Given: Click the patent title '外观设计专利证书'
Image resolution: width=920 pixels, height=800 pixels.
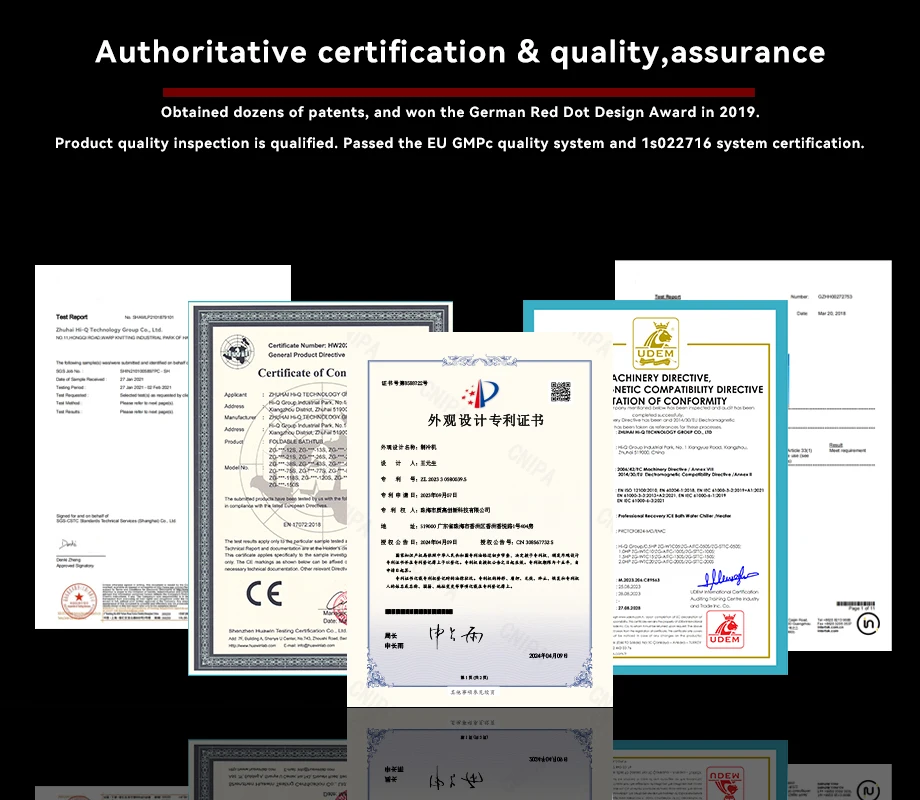Looking at the screenshot, I should 486,420.
